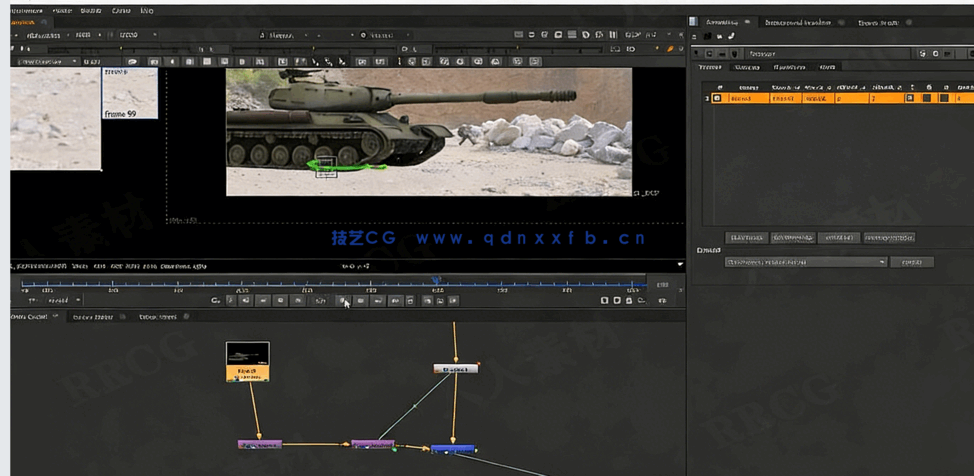Screen dimensions: 974x476
Task: Click the average tracks button
Action: click(x=889, y=238)
